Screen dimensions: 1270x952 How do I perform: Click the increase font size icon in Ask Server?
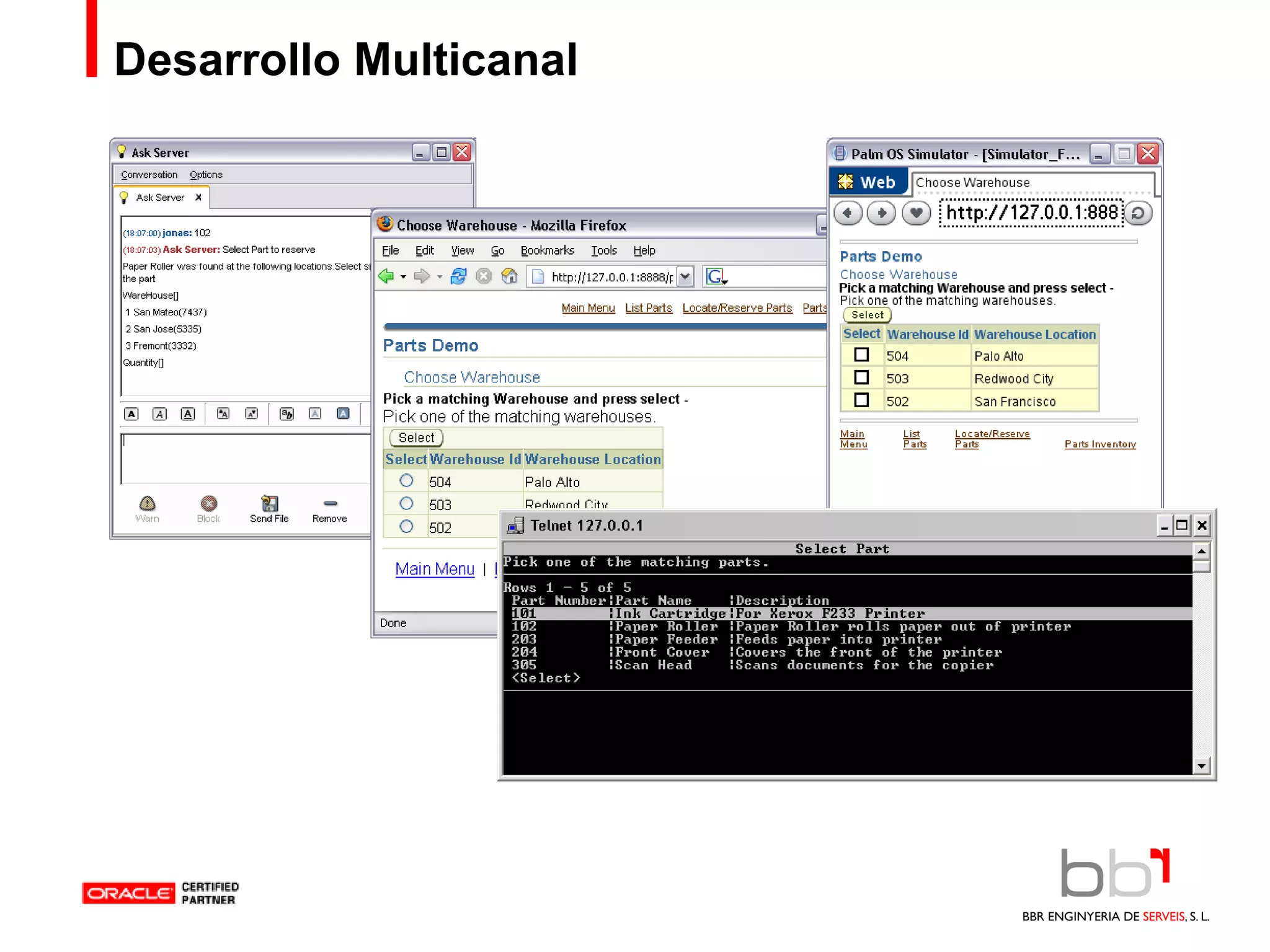click(223, 413)
